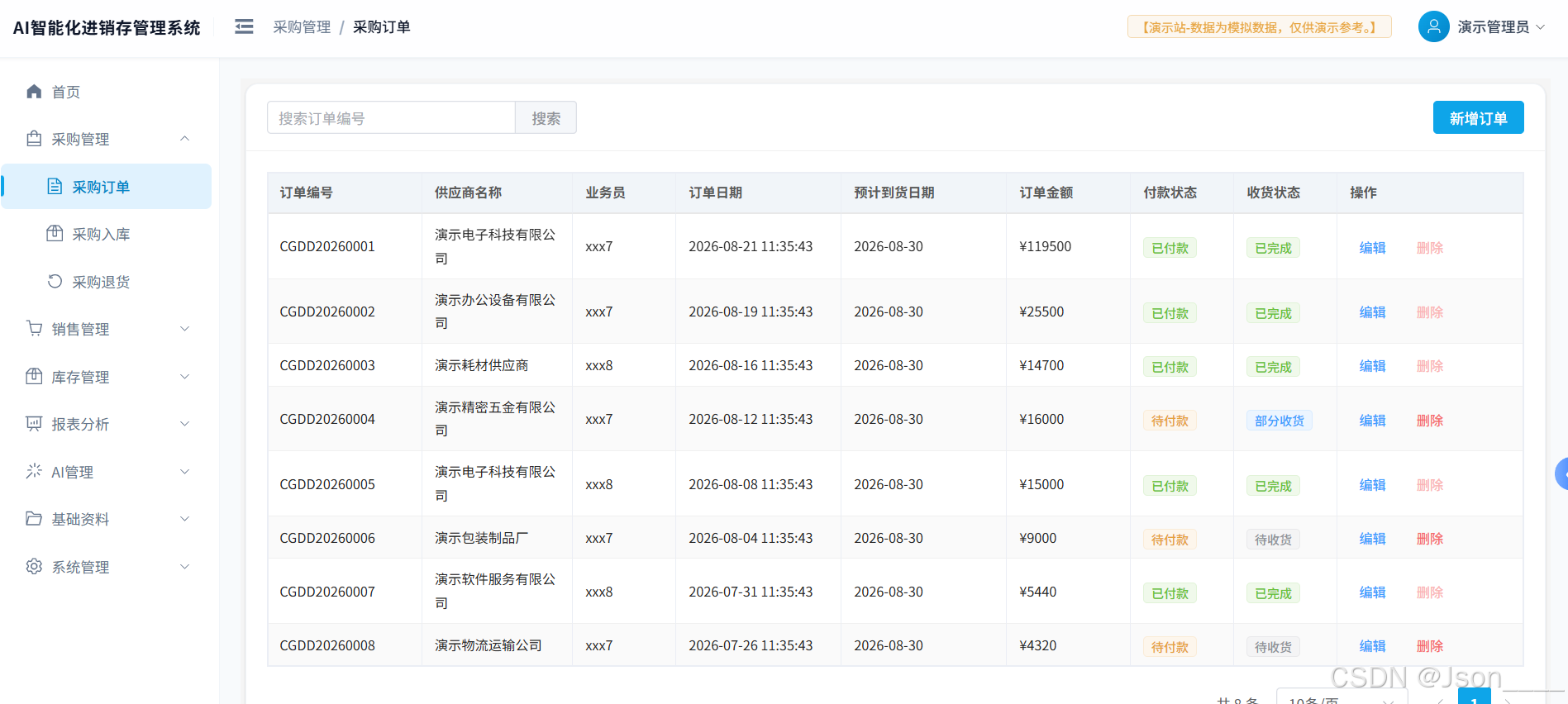Toggle the sidebar collapse hamburger icon
Viewport: 1568px width, 704px height.
(x=244, y=27)
